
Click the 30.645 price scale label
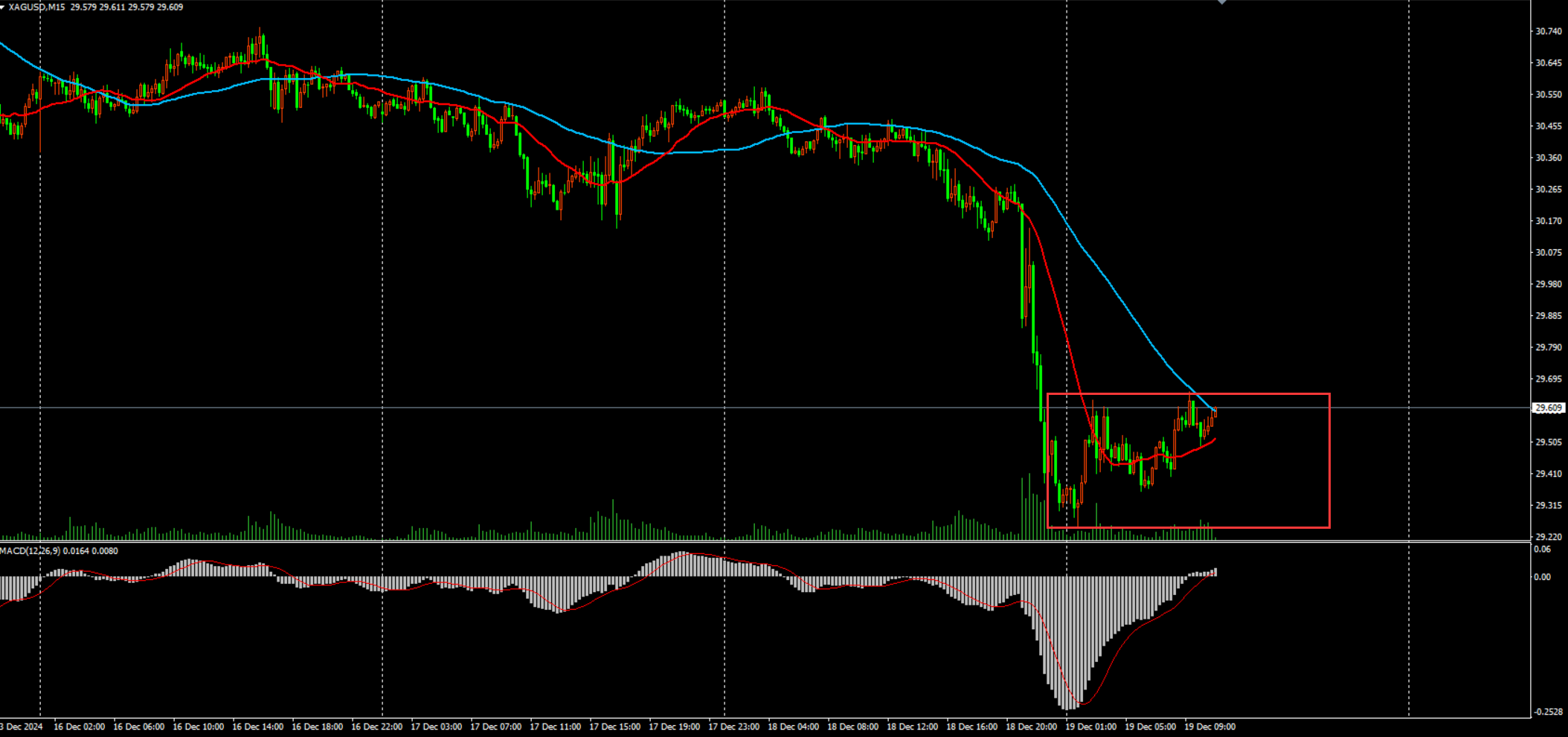pyautogui.click(x=1549, y=63)
